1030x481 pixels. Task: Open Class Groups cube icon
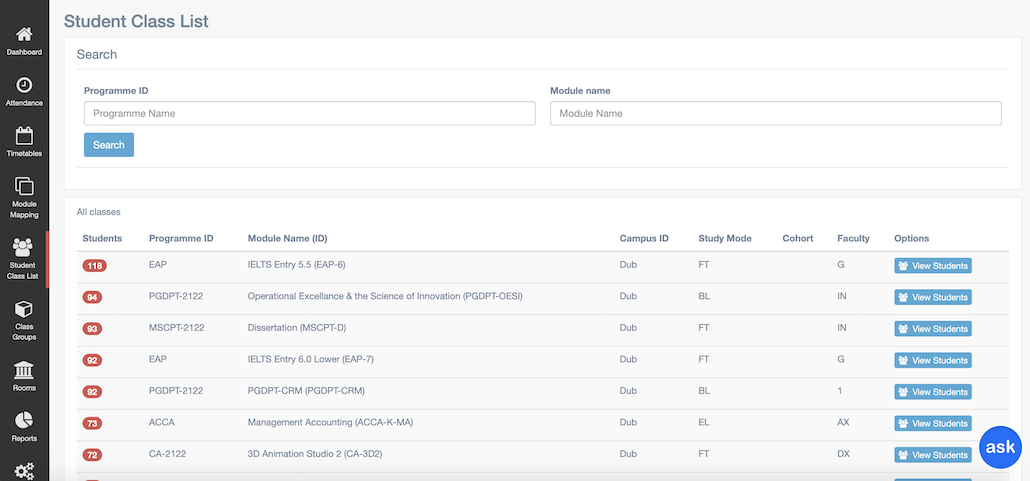pyautogui.click(x=24, y=309)
